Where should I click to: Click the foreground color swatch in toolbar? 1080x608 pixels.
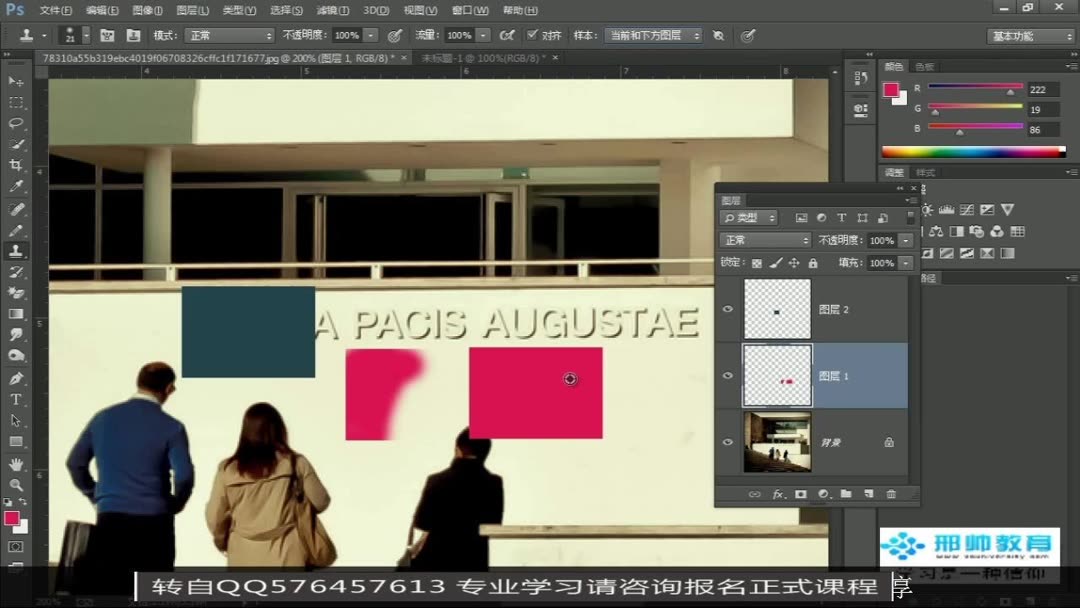tap(12, 518)
